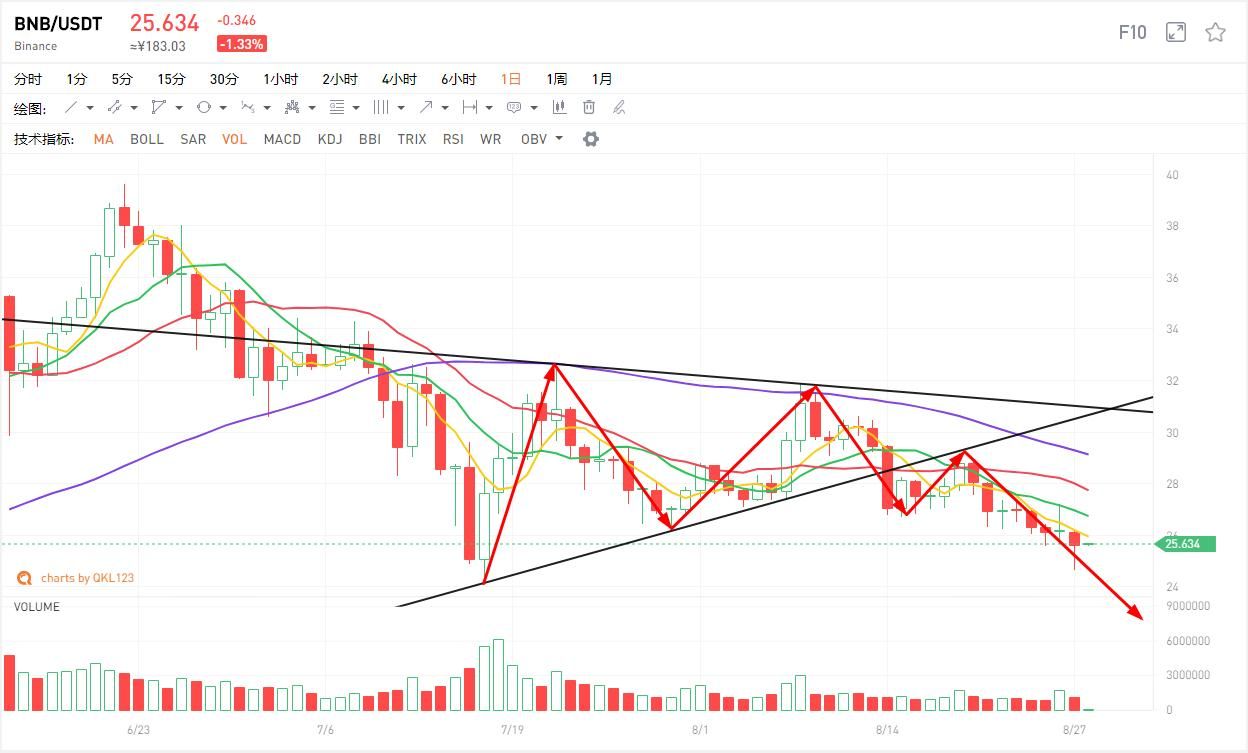Enable the MACD indicator
Screen dimensions: 1248x753
tap(282, 139)
